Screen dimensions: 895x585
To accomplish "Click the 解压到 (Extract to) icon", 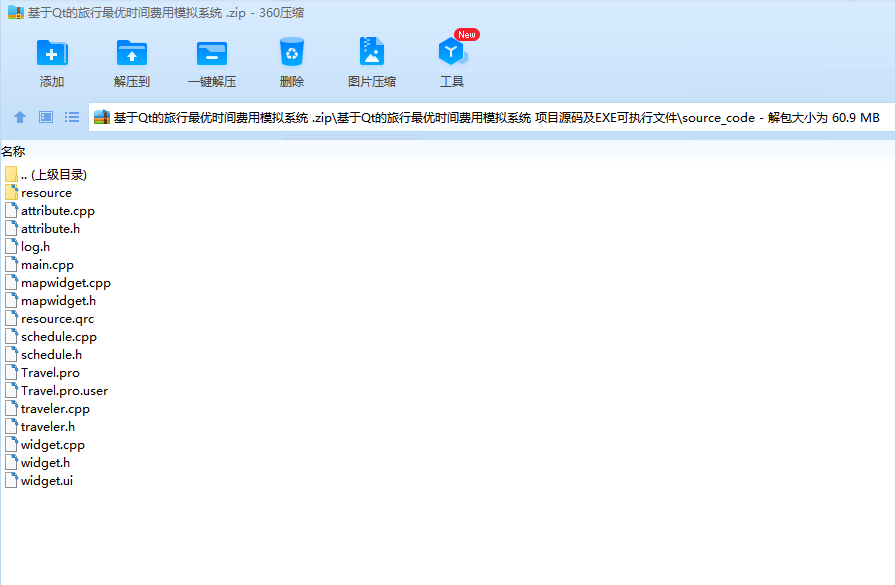I will [132, 54].
